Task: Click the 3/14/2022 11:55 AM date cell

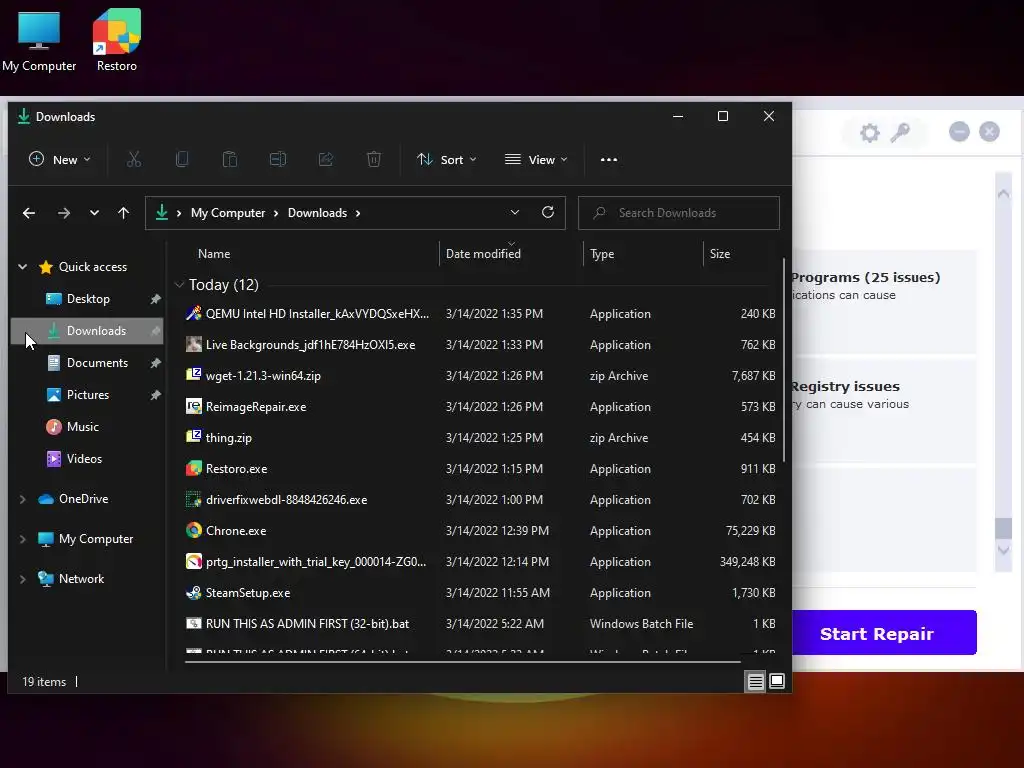Action: point(498,592)
